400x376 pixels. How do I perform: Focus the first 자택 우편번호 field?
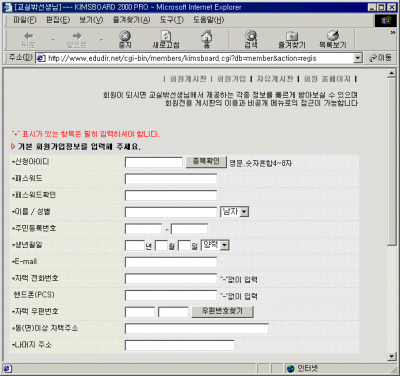point(140,312)
